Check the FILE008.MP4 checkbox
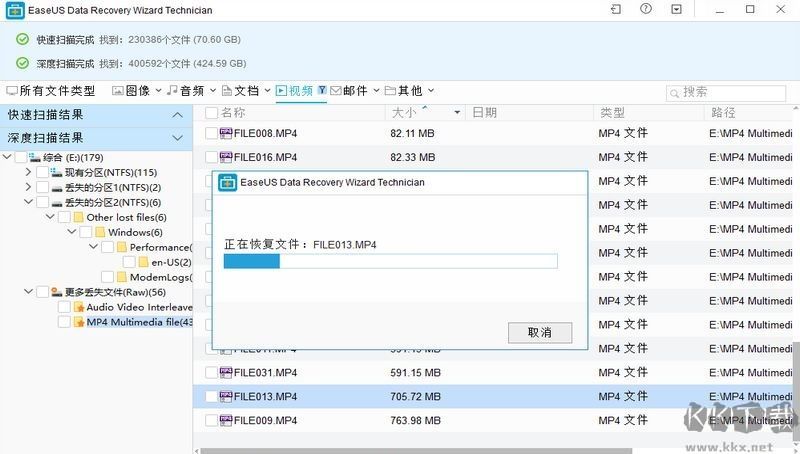Screen dimensions: 800x454 coord(211,133)
